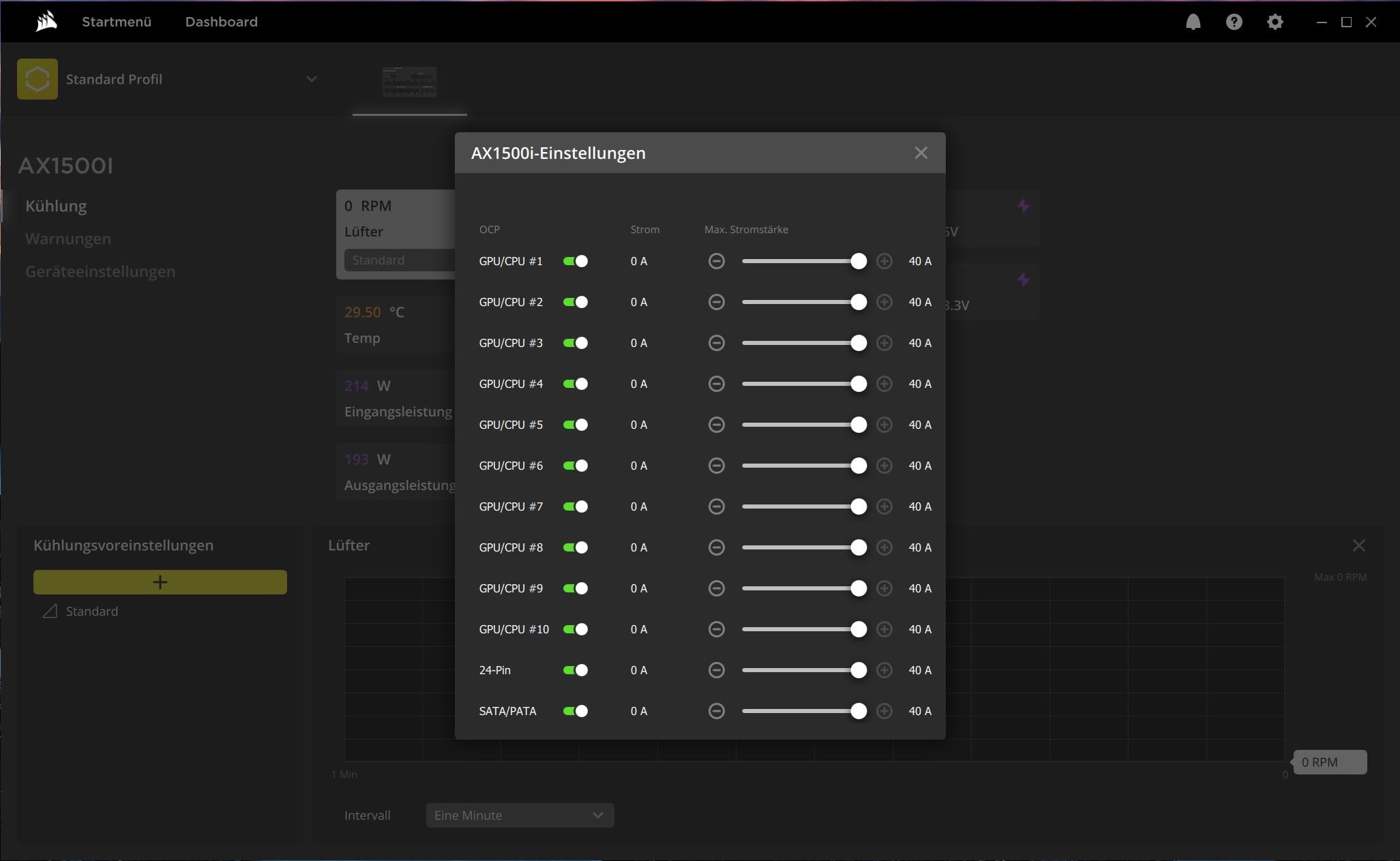Increase GPU/CPU #7 max current with plus
Screen dimensions: 1400x861
884,507
